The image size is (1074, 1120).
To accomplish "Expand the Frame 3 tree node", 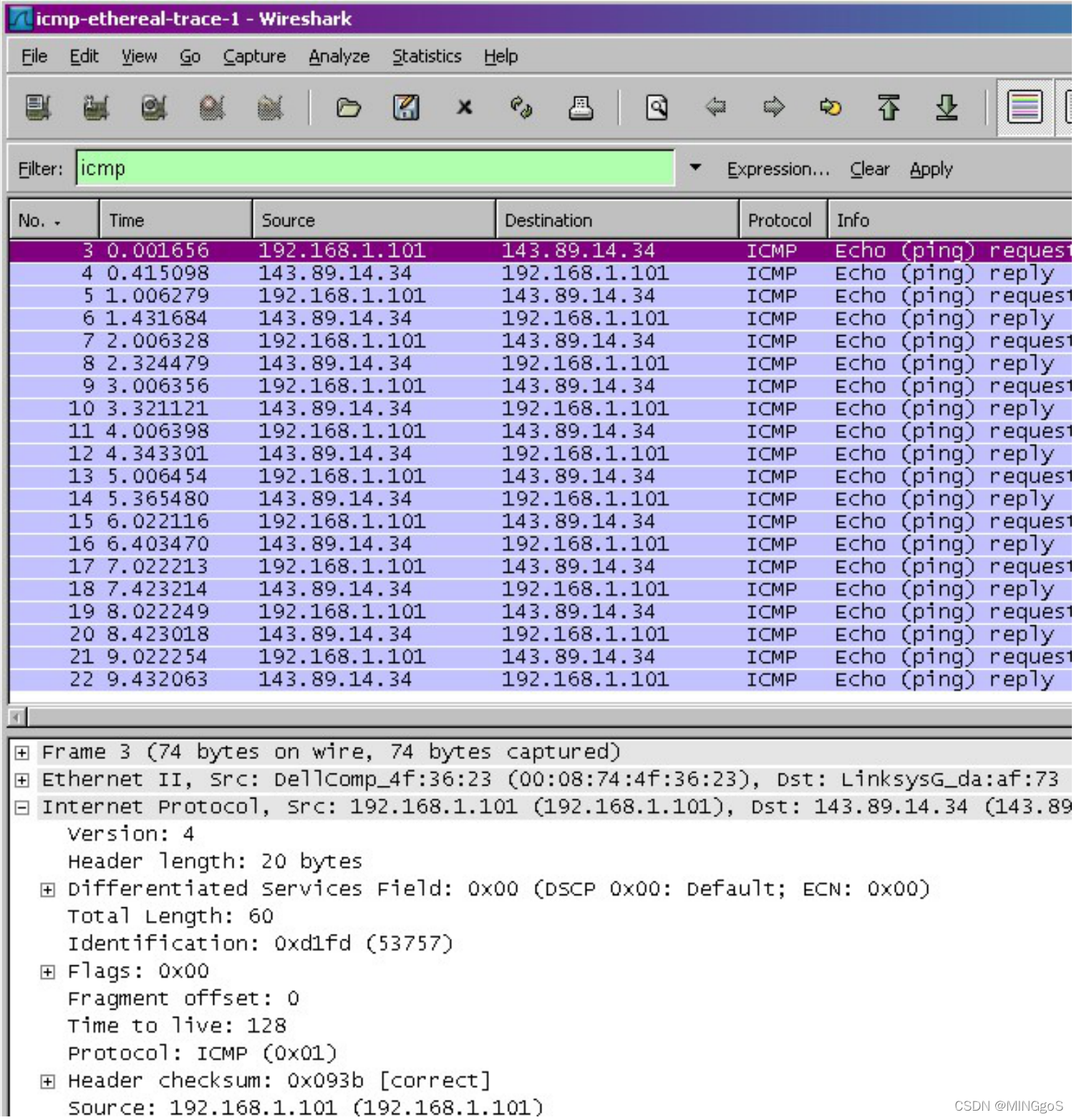I will (x=22, y=753).
